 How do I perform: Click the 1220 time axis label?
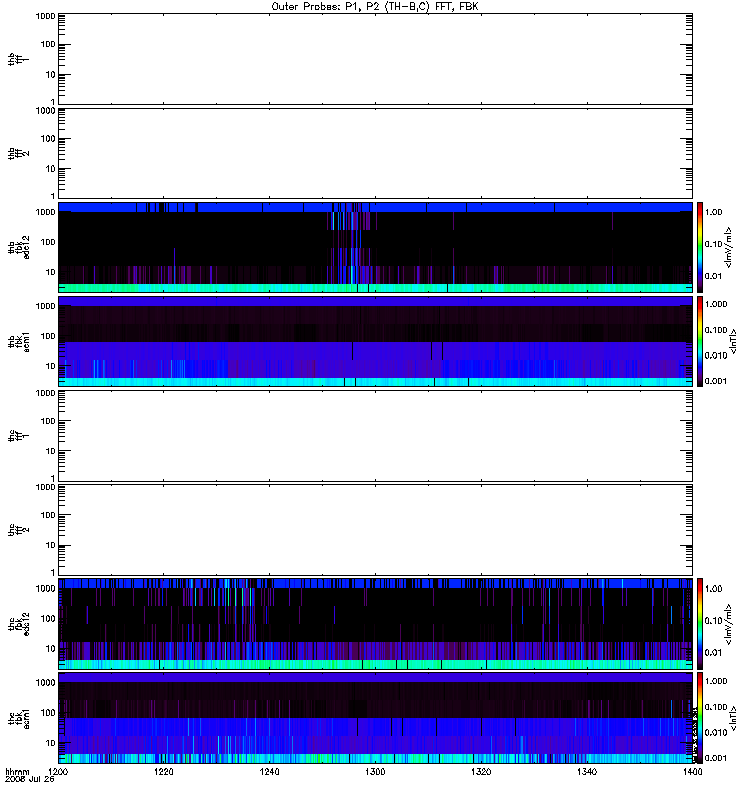[164, 772]
